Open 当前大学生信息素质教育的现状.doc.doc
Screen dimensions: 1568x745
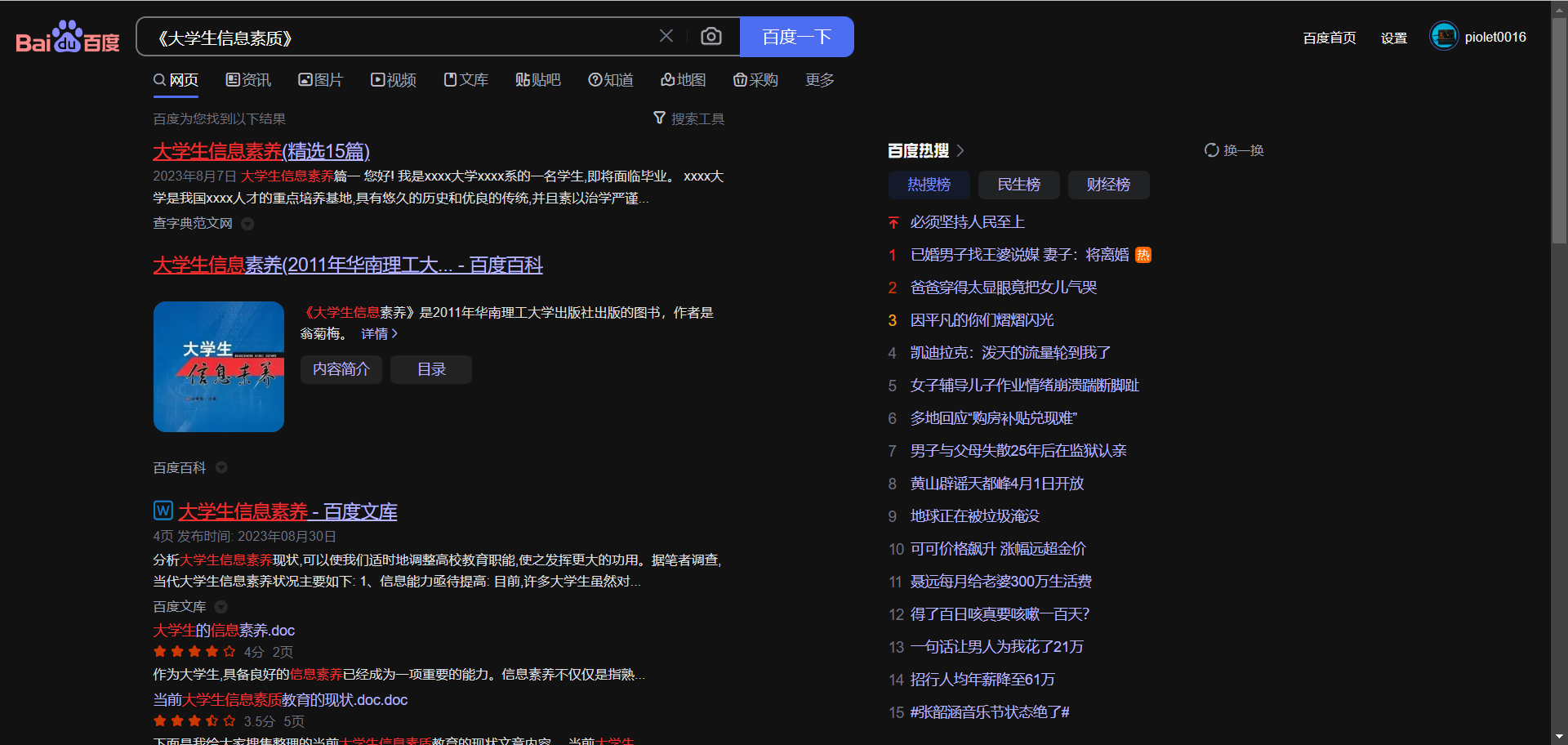coord(280,700)
